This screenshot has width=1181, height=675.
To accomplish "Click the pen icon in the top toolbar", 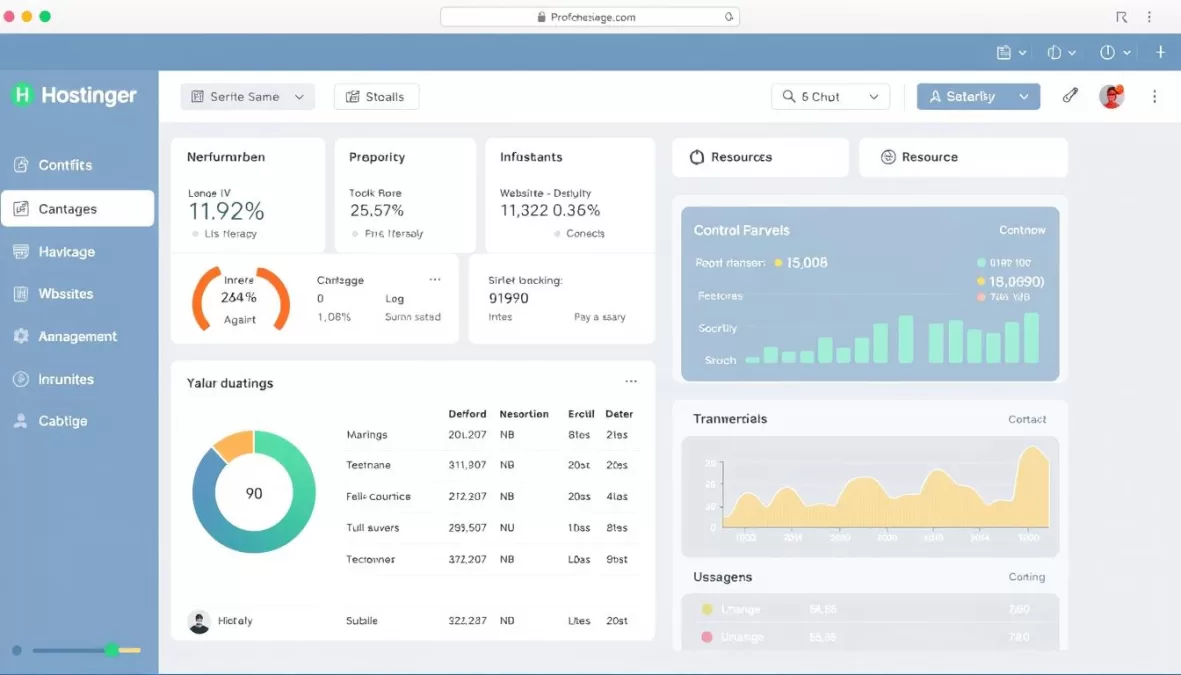I will click(1069, 95).
